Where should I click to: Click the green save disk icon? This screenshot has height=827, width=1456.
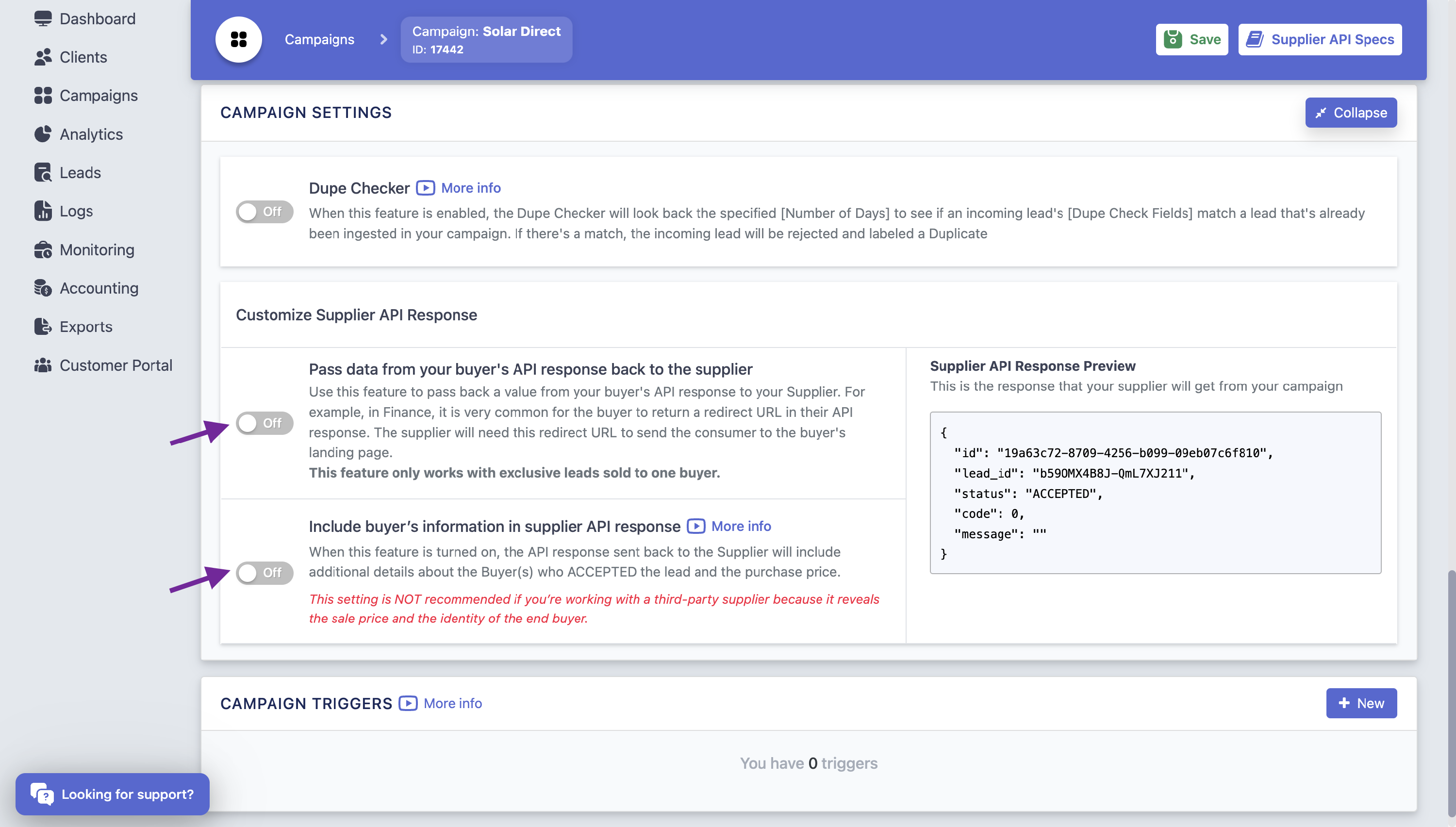pyautogui.click(x=1173, y=39)
